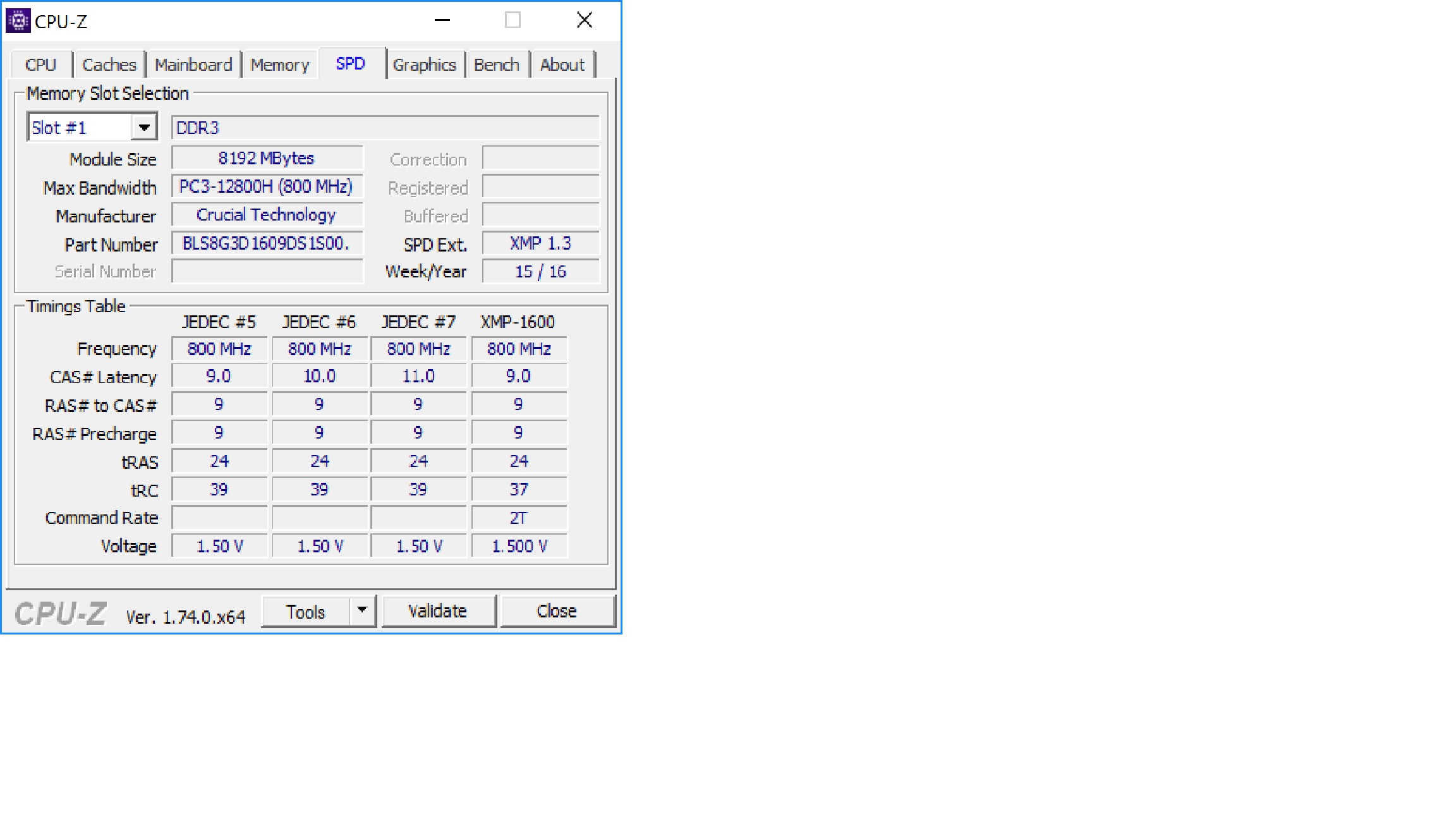Click the Manufacturer Crucial Technology field
Image resolution: width=1456 pixels, height=819 pixels.
pos(267,215)
